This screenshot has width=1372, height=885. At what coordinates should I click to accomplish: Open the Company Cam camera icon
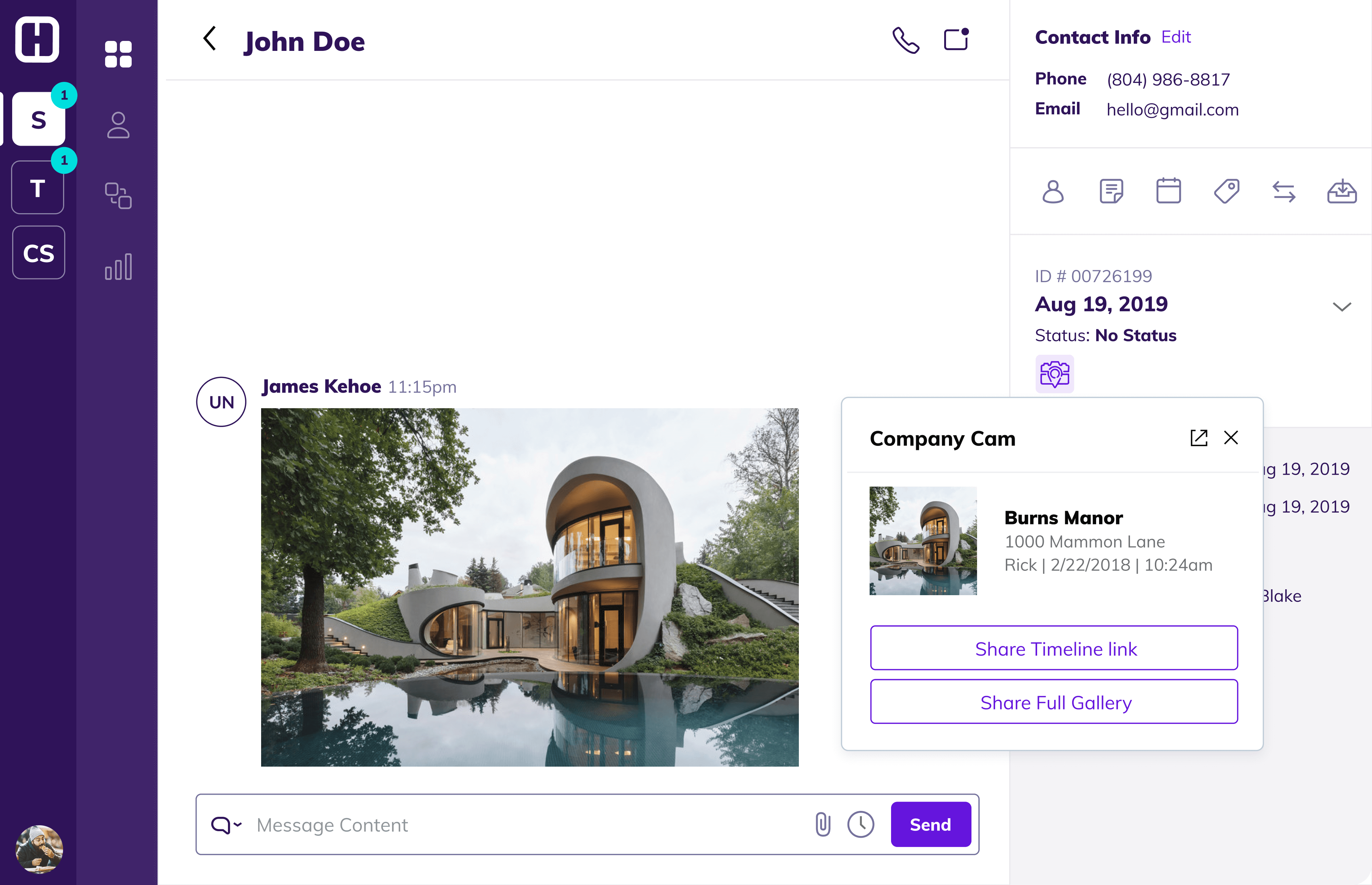1054,374
